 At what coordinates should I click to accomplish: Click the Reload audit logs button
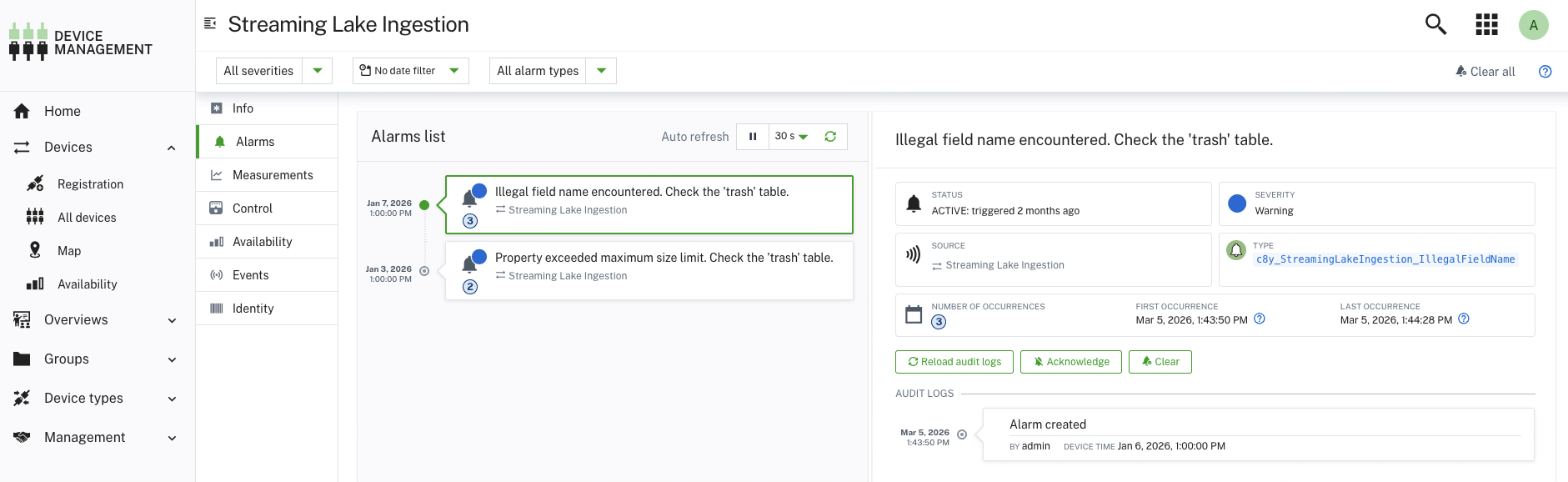pyautogui.click(x=954, y=362)
